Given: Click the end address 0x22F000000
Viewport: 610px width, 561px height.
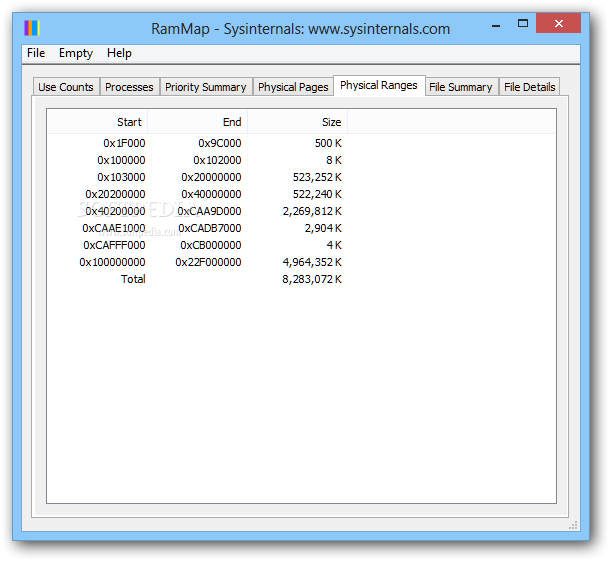Looking at the screenshot, I should click(x=208, y=262).
